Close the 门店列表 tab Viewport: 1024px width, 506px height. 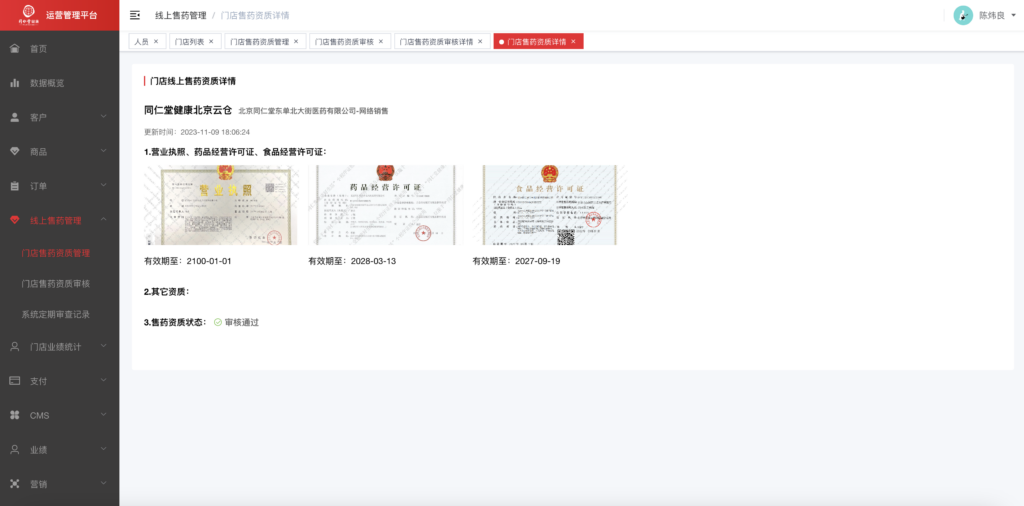211,41
